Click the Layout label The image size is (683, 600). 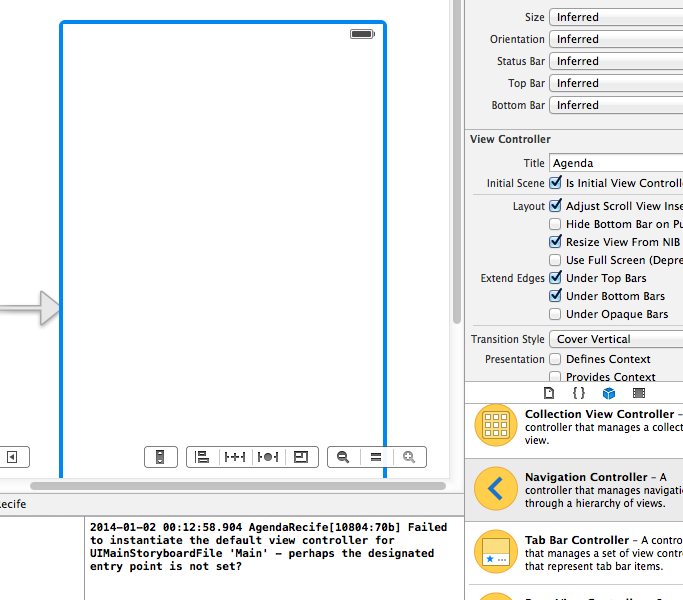click(528, 206)
